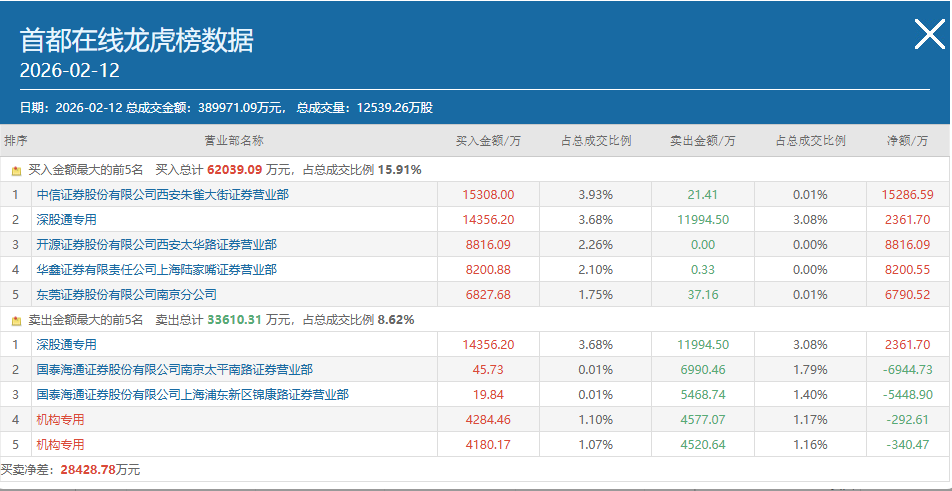
Task: Click the buy amount 4180.17
Action: [488, 444]
